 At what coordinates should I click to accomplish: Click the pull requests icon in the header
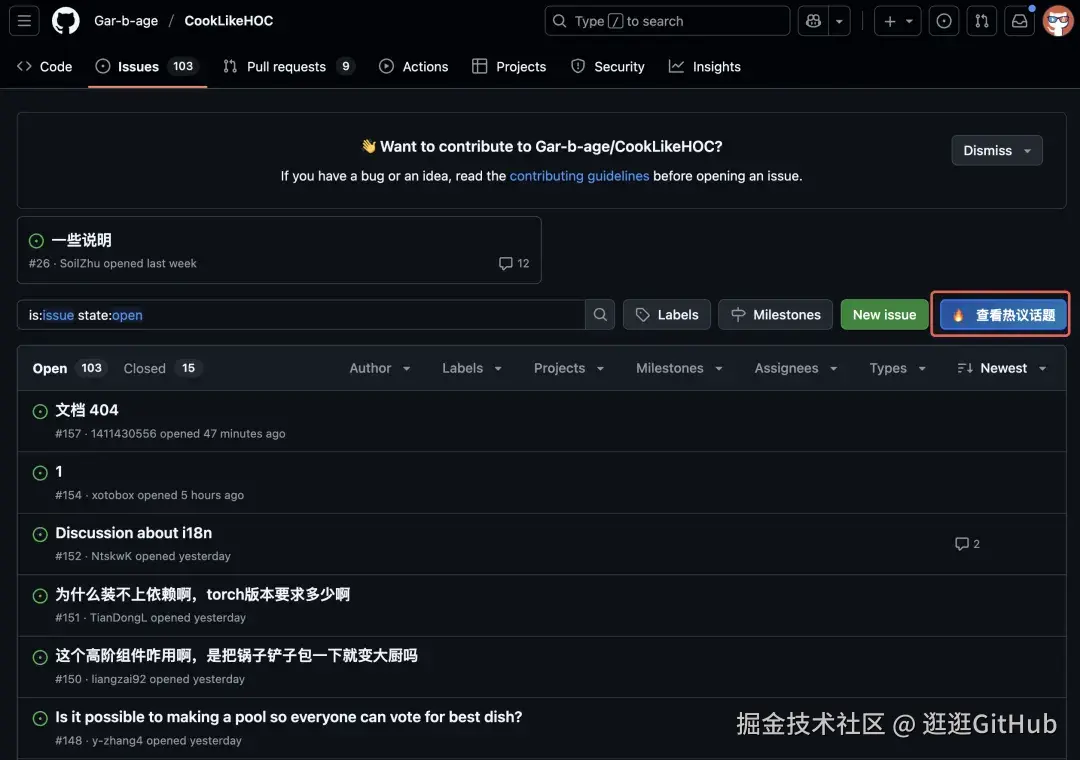tap(981, 20)
